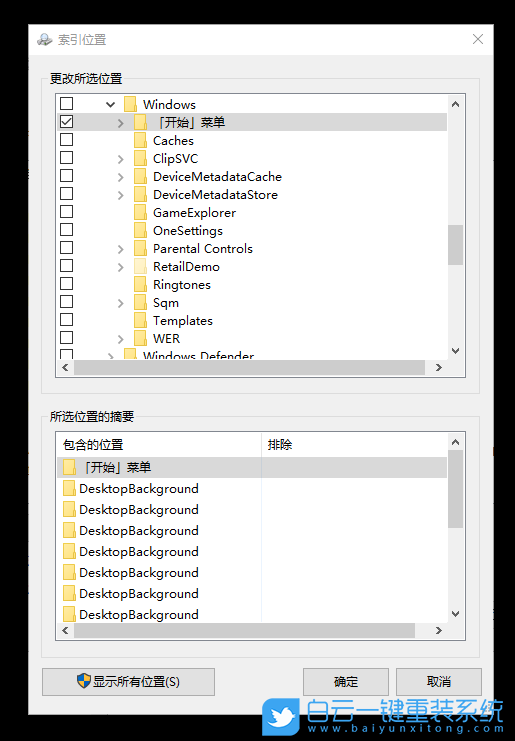Click the summary list scroll-right arrow

[x=438, y=630]
